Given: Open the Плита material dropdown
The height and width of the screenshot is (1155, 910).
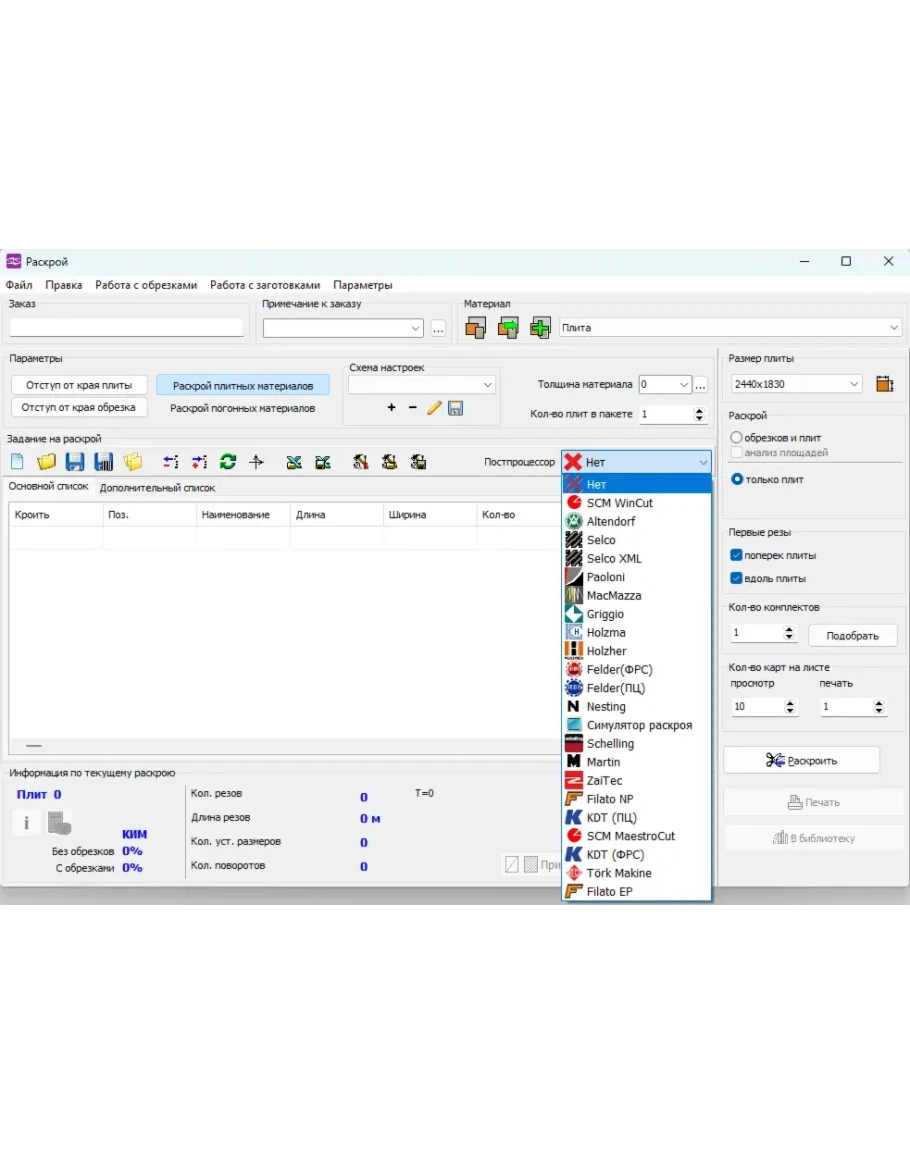Looking at the screenshot, I should (893, 328).
